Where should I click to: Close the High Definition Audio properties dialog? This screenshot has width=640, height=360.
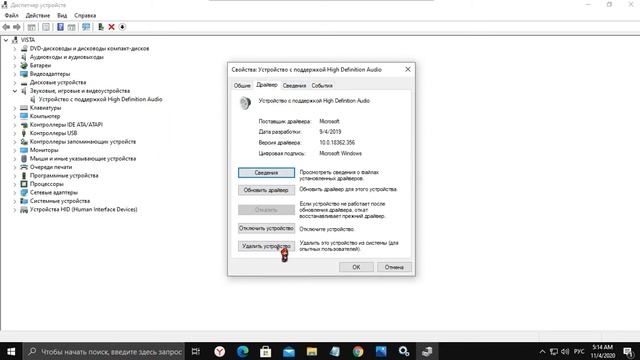(407, 69)
